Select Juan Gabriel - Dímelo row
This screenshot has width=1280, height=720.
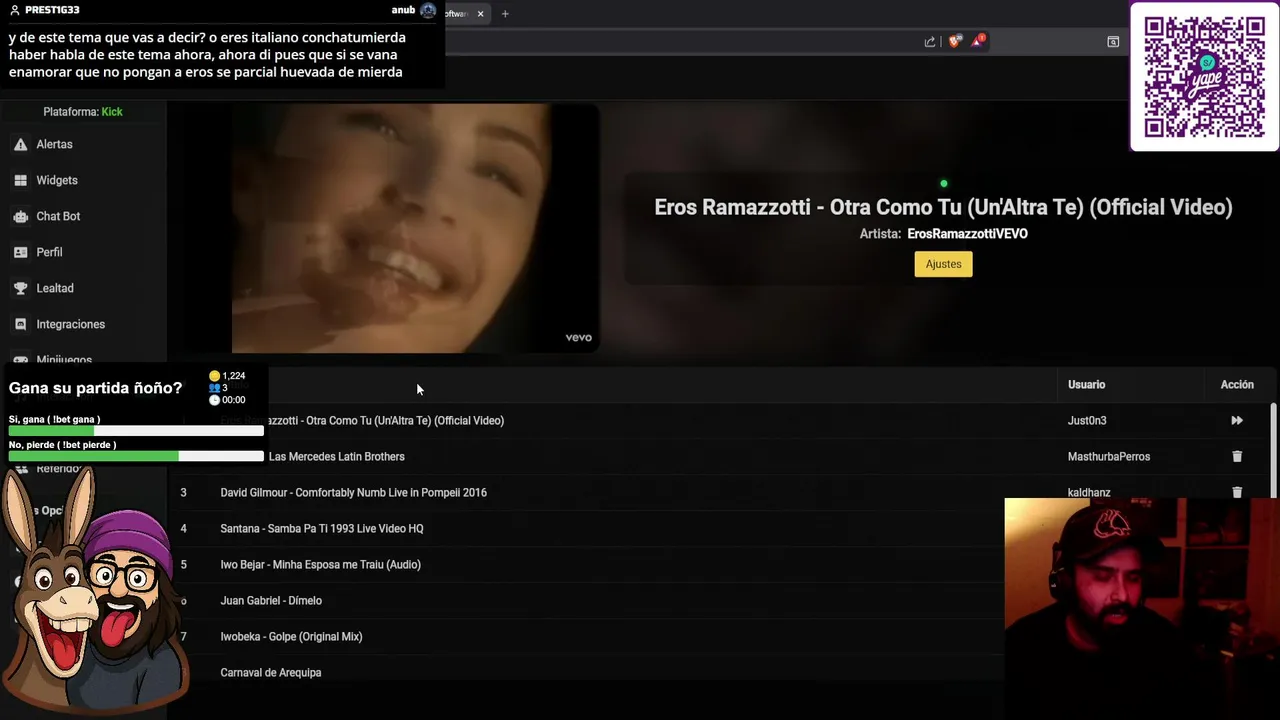[586, 600]
